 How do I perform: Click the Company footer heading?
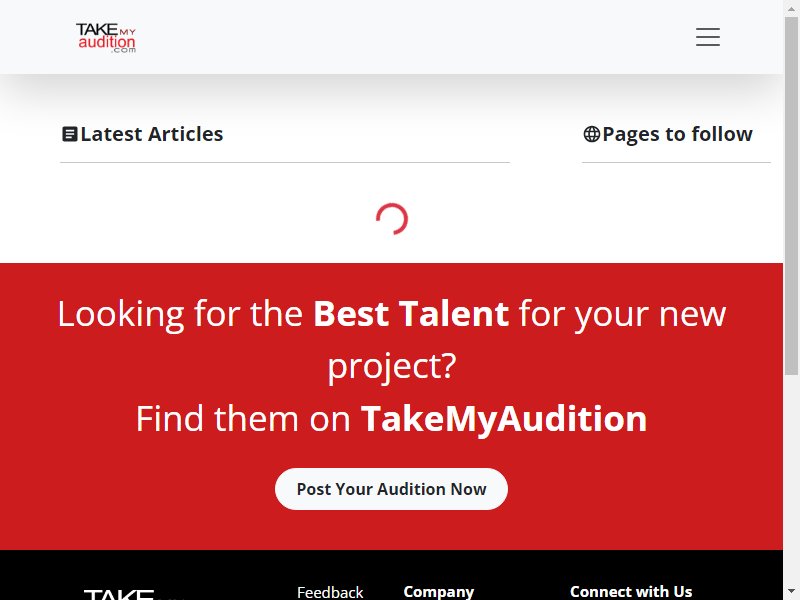(439, 592)
